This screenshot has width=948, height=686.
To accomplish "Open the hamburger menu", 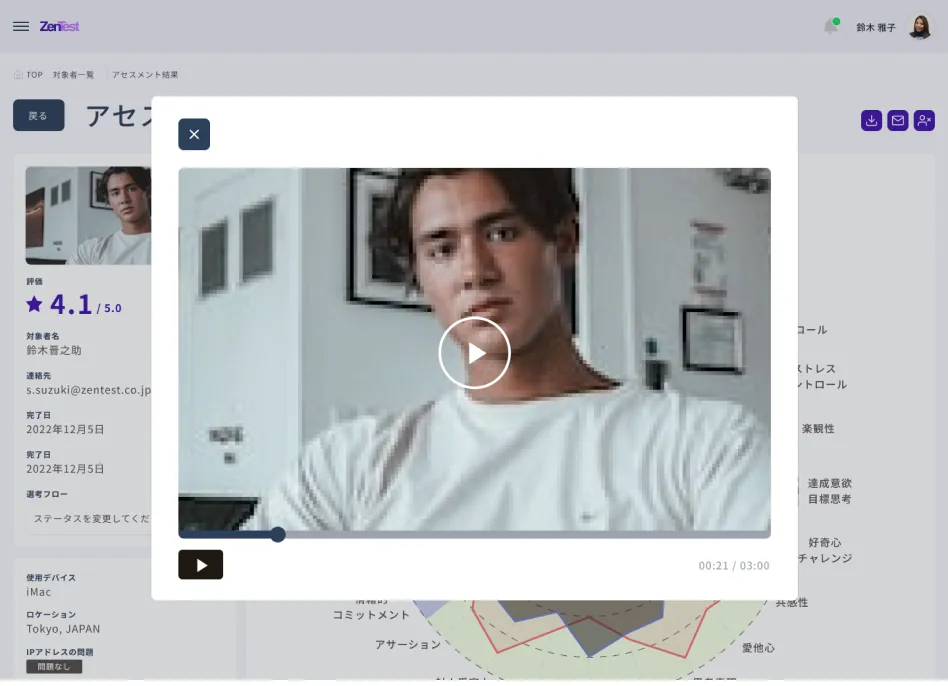I will tap(21, 27).
